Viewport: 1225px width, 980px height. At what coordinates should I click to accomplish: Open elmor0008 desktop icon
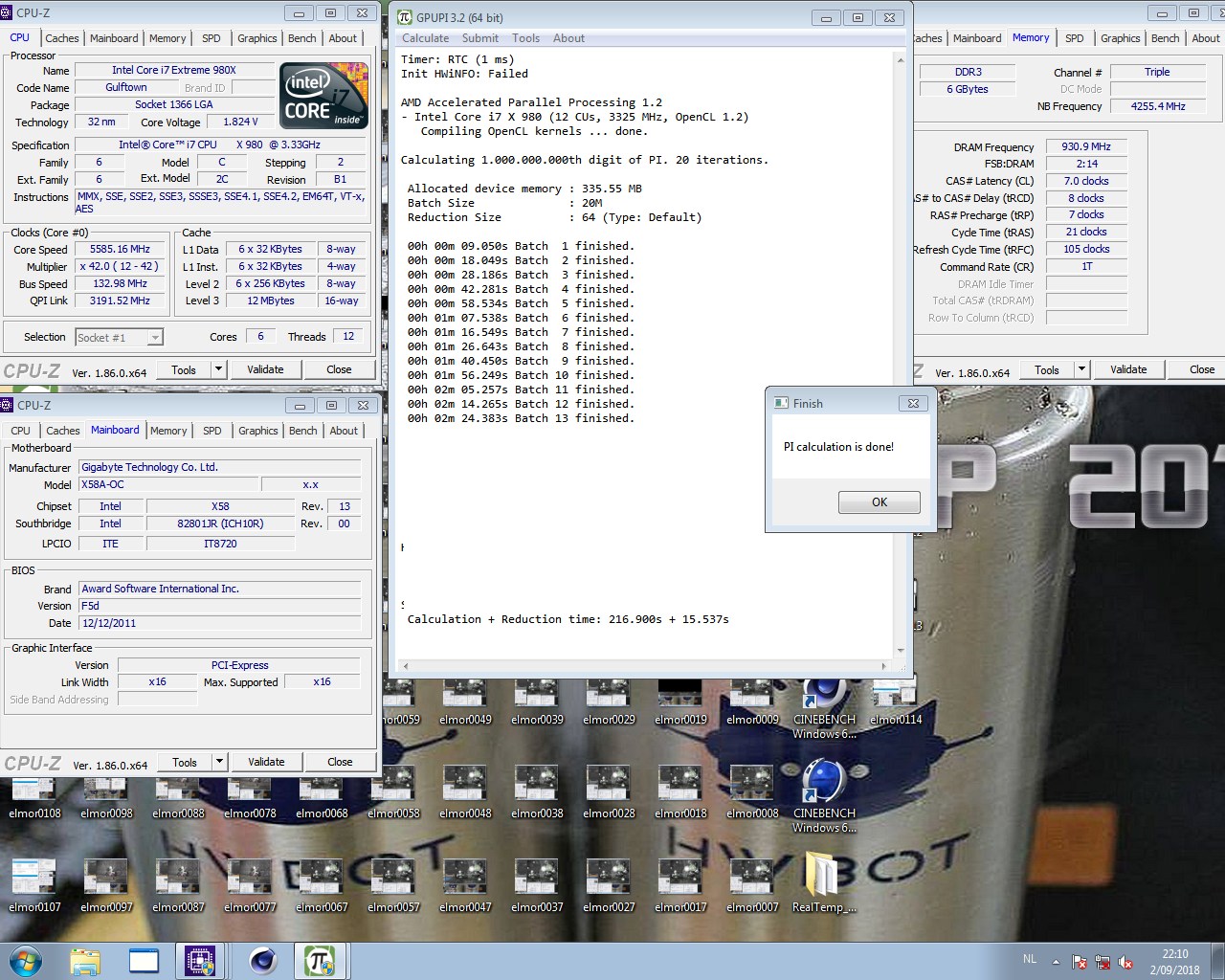[x=752, y=794]
